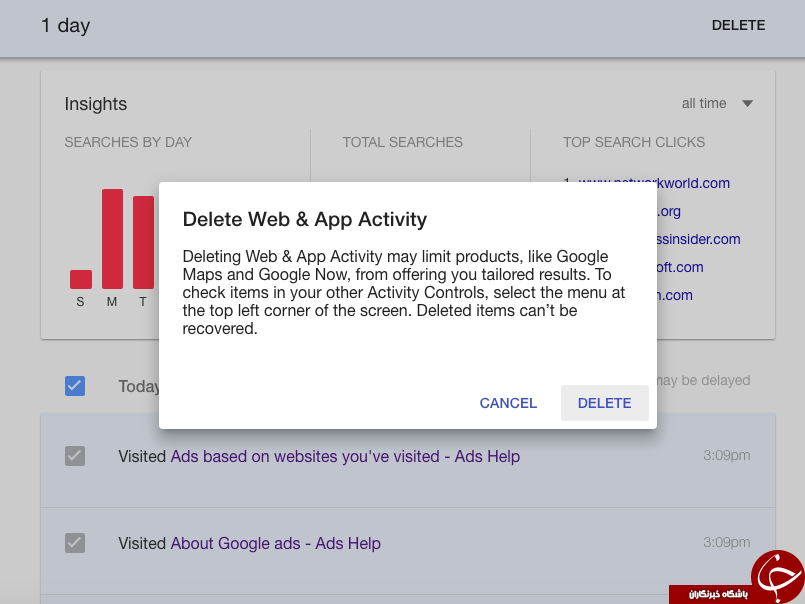Open 'Ads based on websites you've visited - Ads Help' link
This screenshot has width=805, height=604.
[x=345, y=456]
